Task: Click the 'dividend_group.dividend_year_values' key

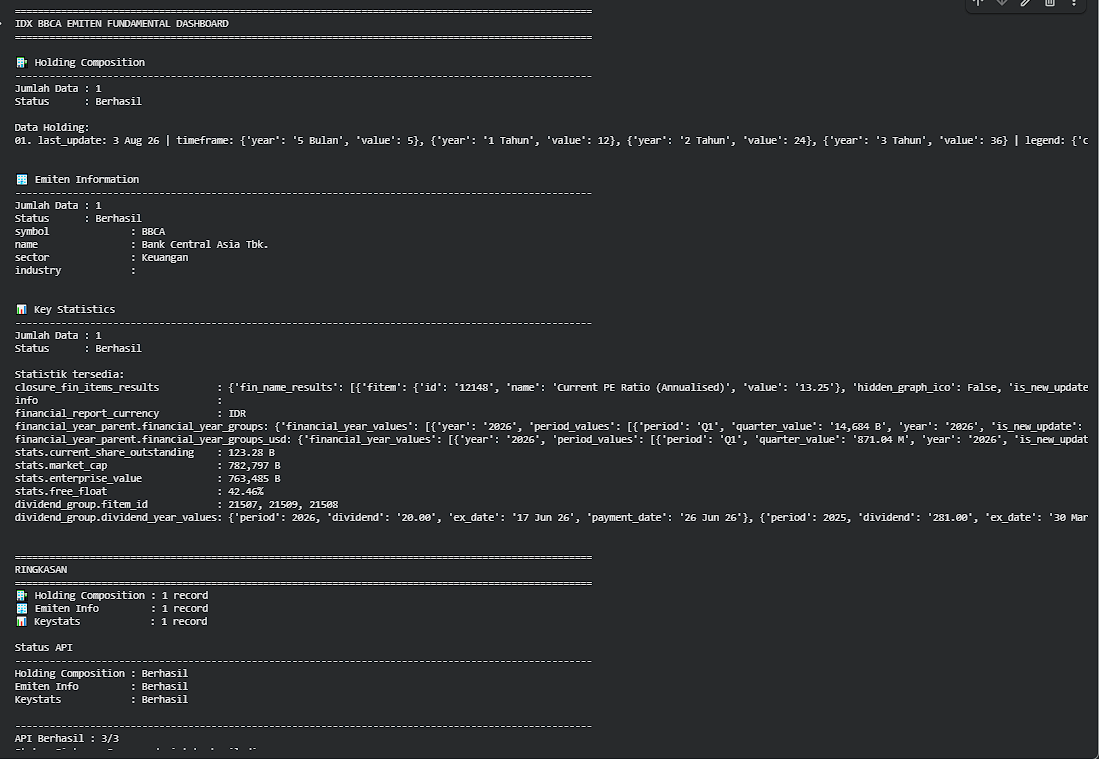Action: [x=116, y=517]
